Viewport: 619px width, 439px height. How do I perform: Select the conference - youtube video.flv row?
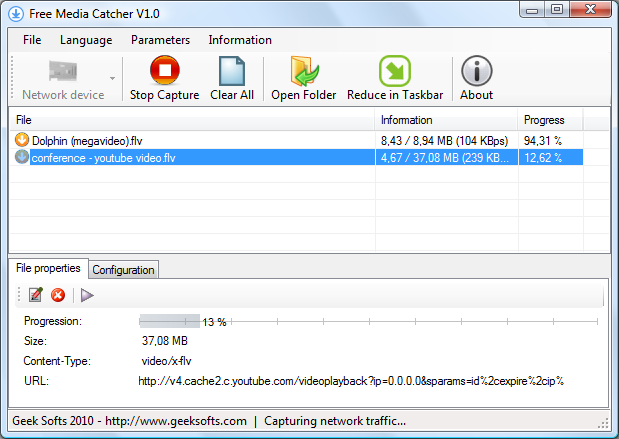pyautogui.click(x=103, y=158)
